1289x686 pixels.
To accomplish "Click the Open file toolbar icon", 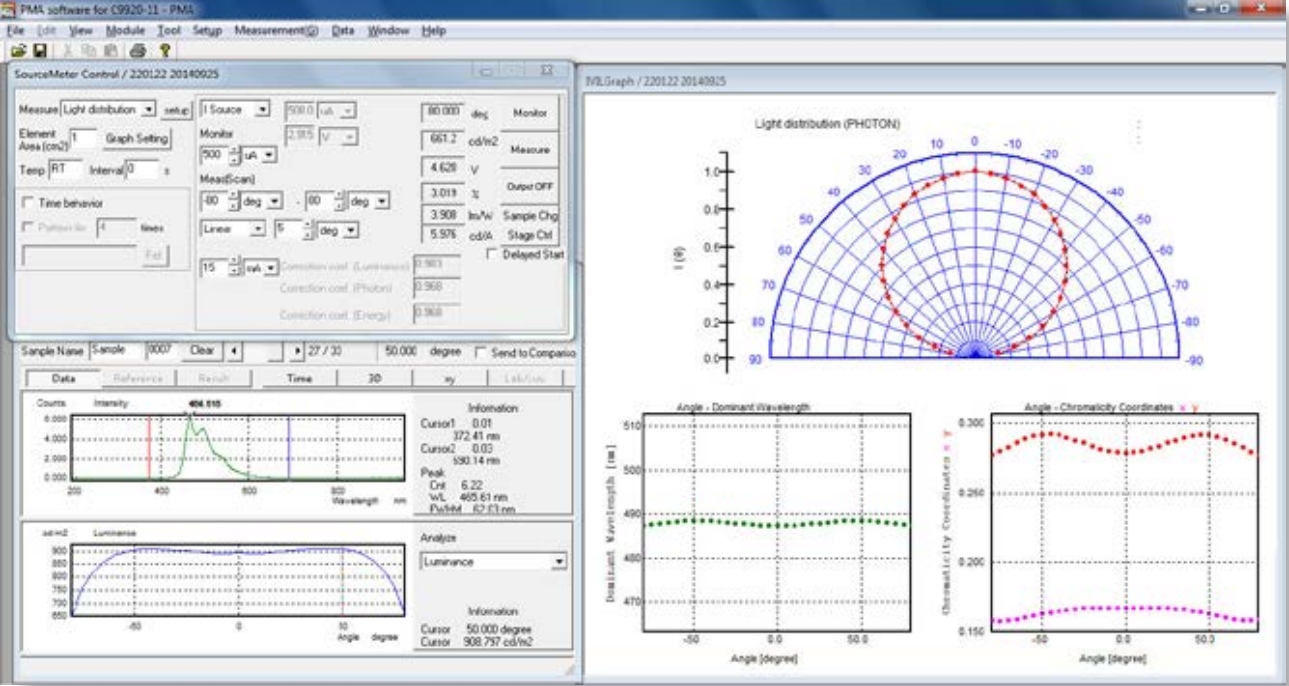I will [17, 49].
